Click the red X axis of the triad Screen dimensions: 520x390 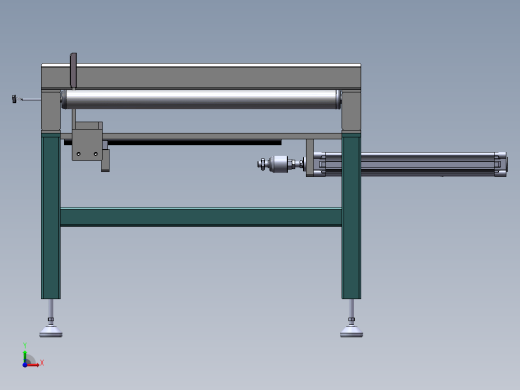pos(33,365)
